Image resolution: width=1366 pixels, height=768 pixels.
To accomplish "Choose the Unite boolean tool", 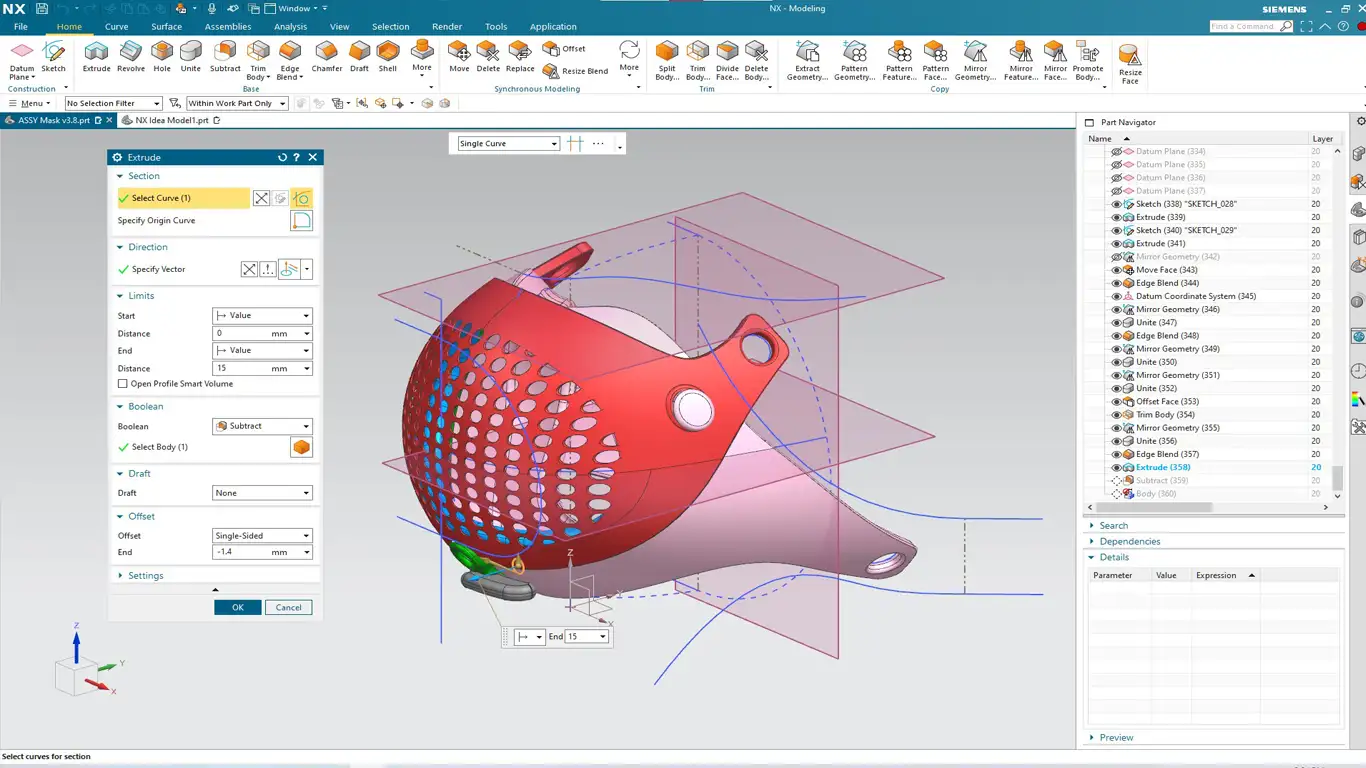I will click(x=190, y=56).
